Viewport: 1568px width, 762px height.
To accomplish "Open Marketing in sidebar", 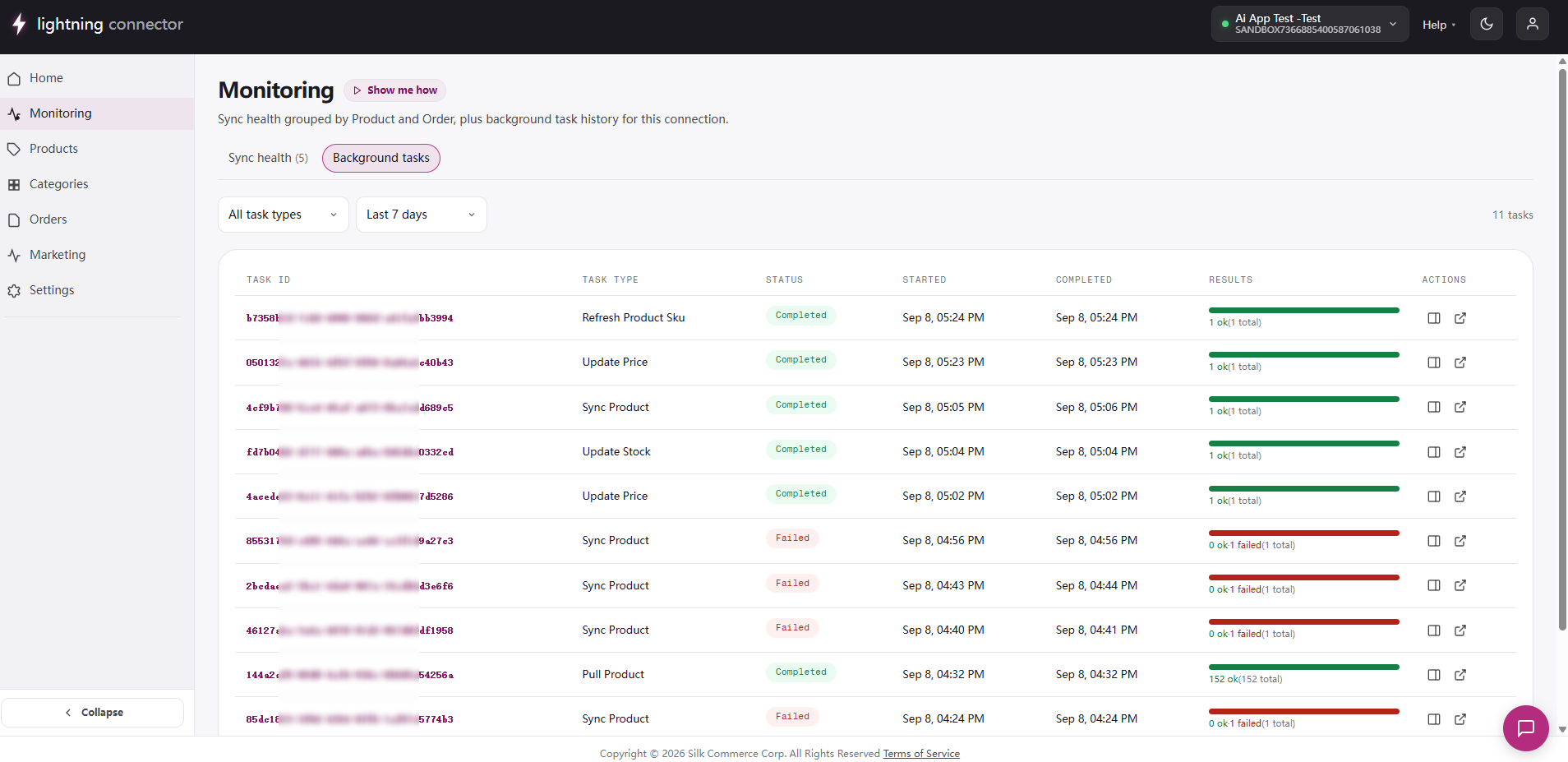I will [x=97, y=255].
